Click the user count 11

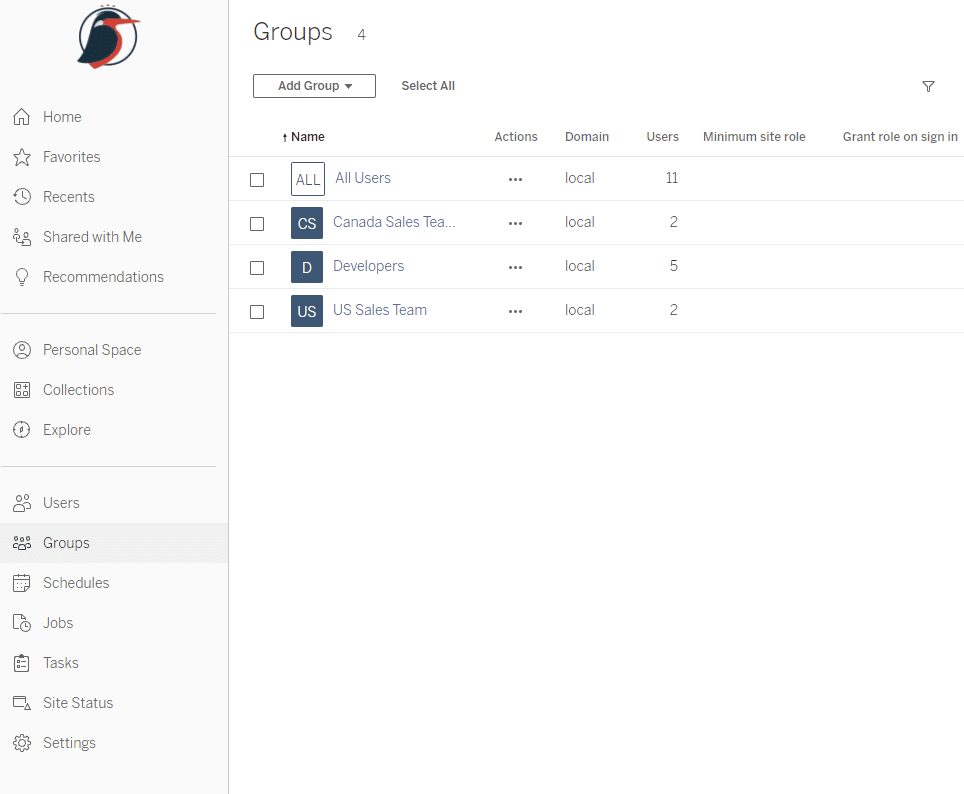click(671, 178)
